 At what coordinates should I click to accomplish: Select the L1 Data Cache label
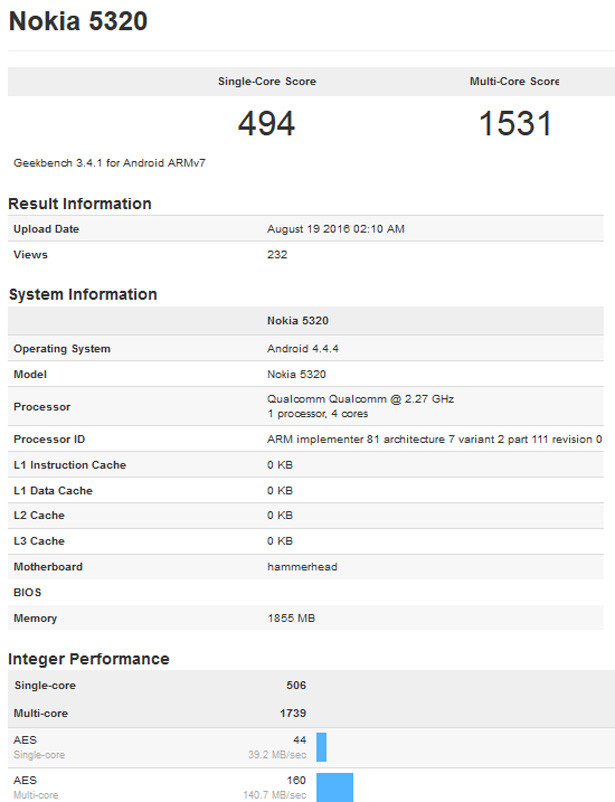click(53, 491)
